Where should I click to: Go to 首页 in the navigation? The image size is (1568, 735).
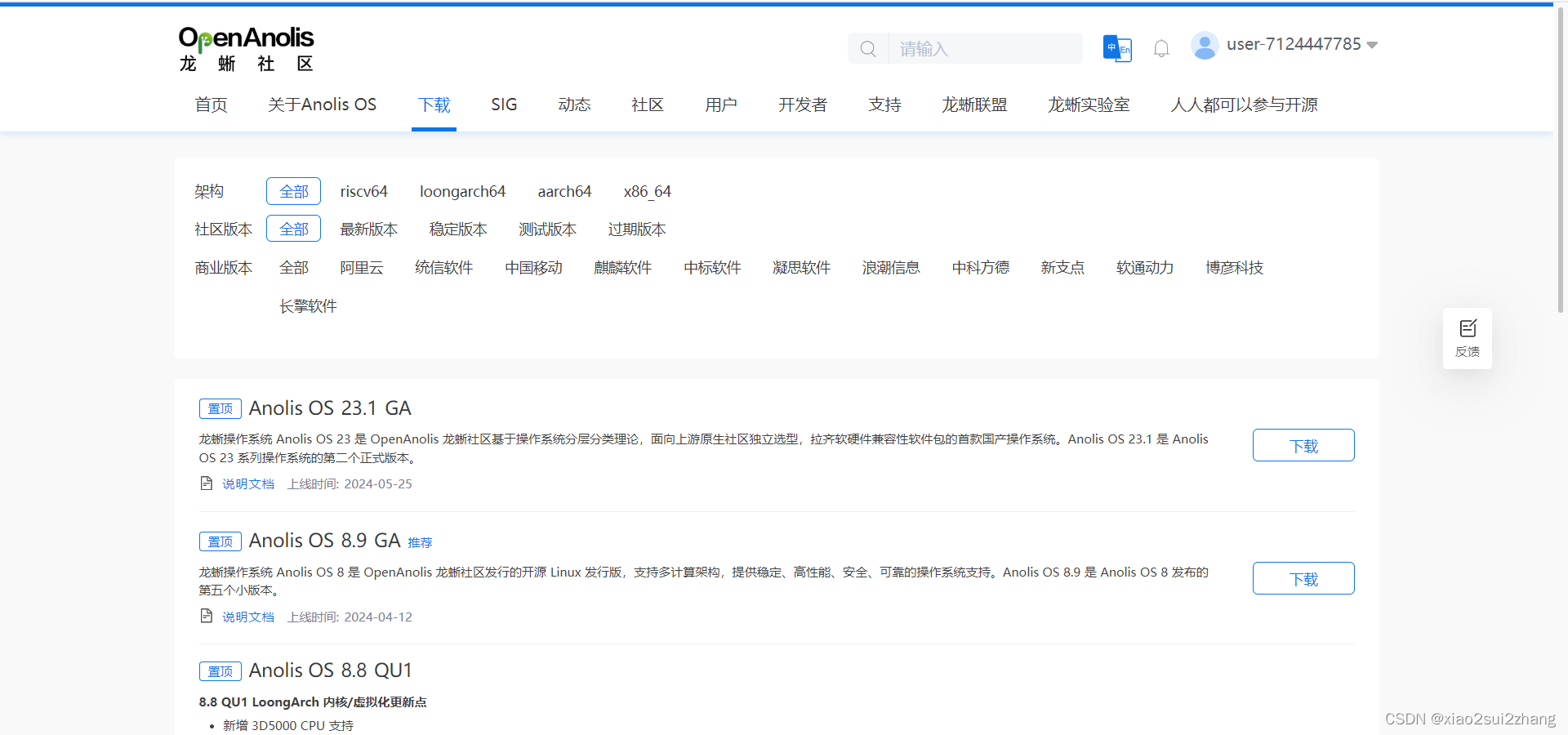[211, 105]
